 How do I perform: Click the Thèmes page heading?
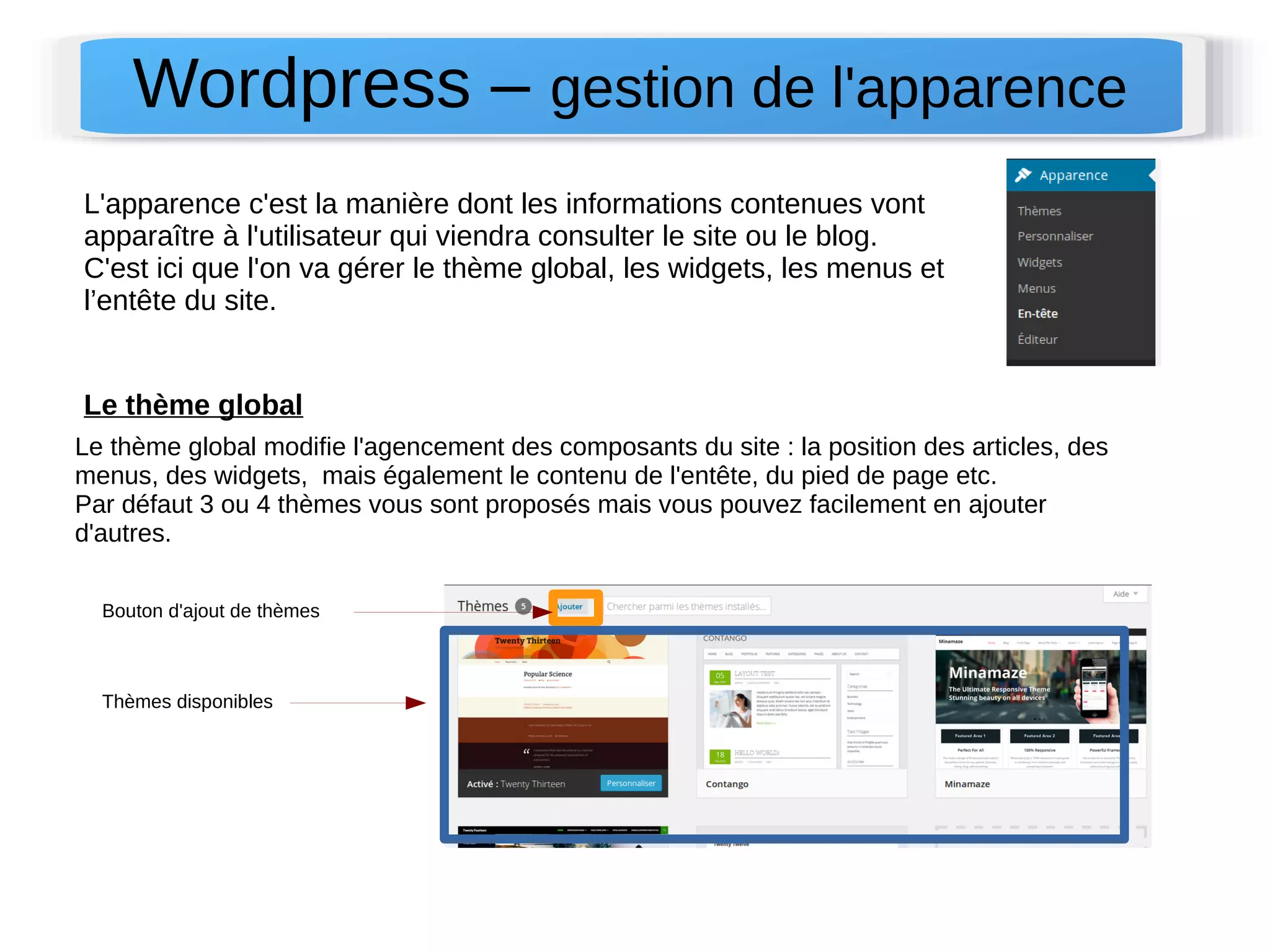[x=482, y=606]
